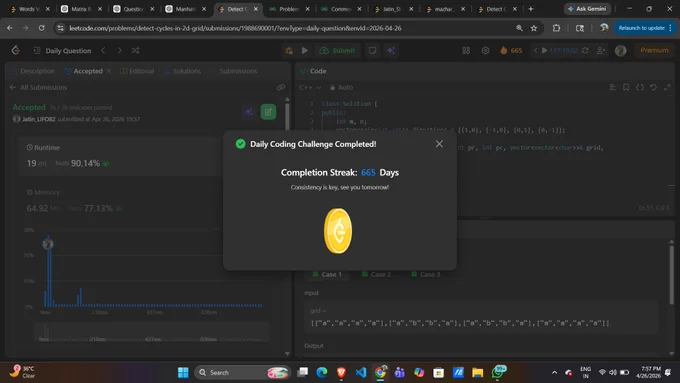Open the invite user icon

pos(601,50)
